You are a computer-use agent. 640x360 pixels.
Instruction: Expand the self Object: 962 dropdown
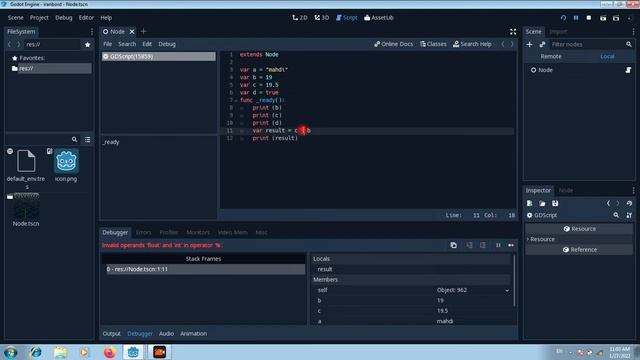tap(507, 290)
